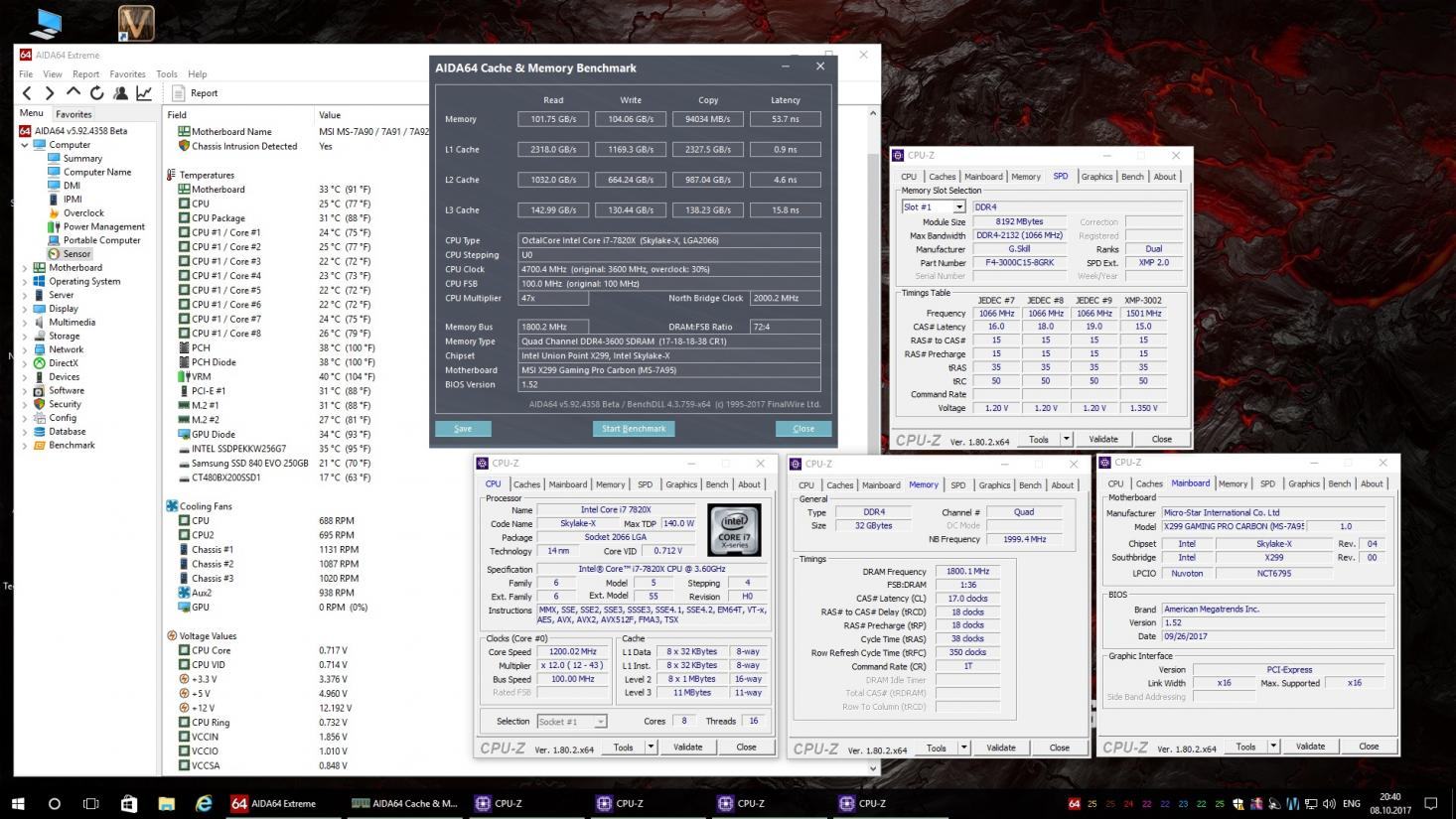Viewport: 1456px width, 819px height.
Task: Open Tools dropdown arrow in CPU-Z SPD window
Action: 1067,439
